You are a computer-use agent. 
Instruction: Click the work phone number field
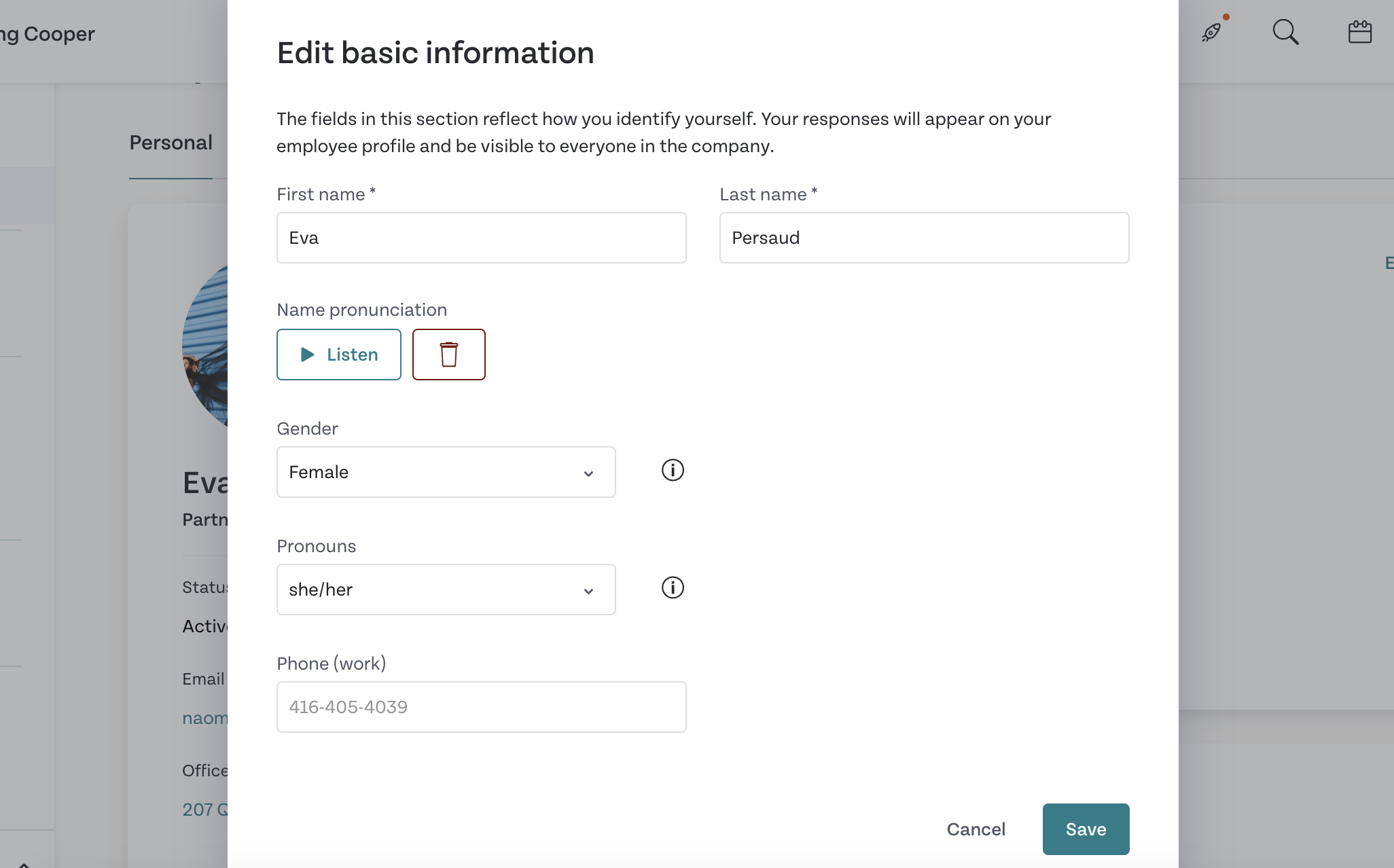point(480,706)
